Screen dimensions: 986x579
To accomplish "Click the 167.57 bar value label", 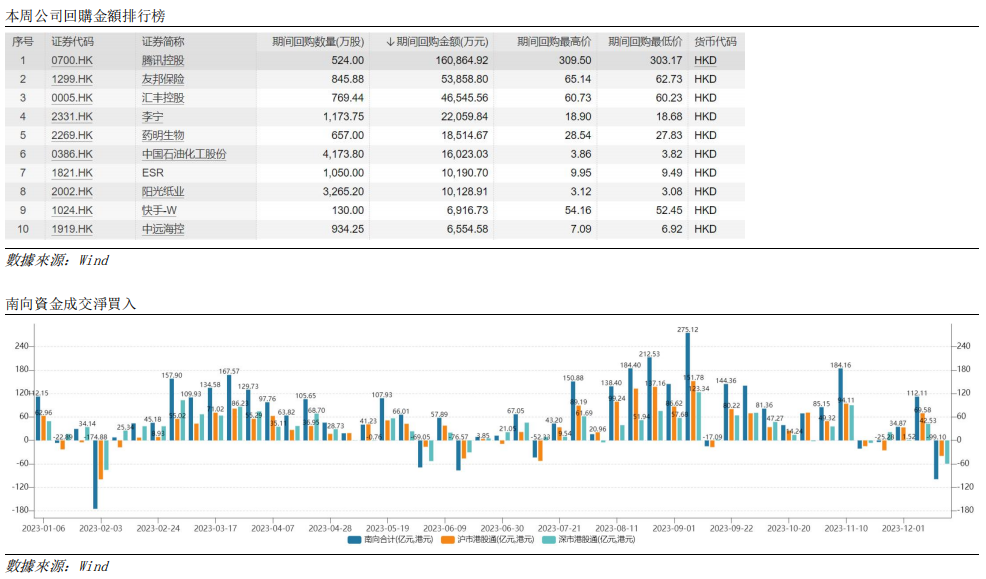I will pyautogui.click(x=229, y=372).
